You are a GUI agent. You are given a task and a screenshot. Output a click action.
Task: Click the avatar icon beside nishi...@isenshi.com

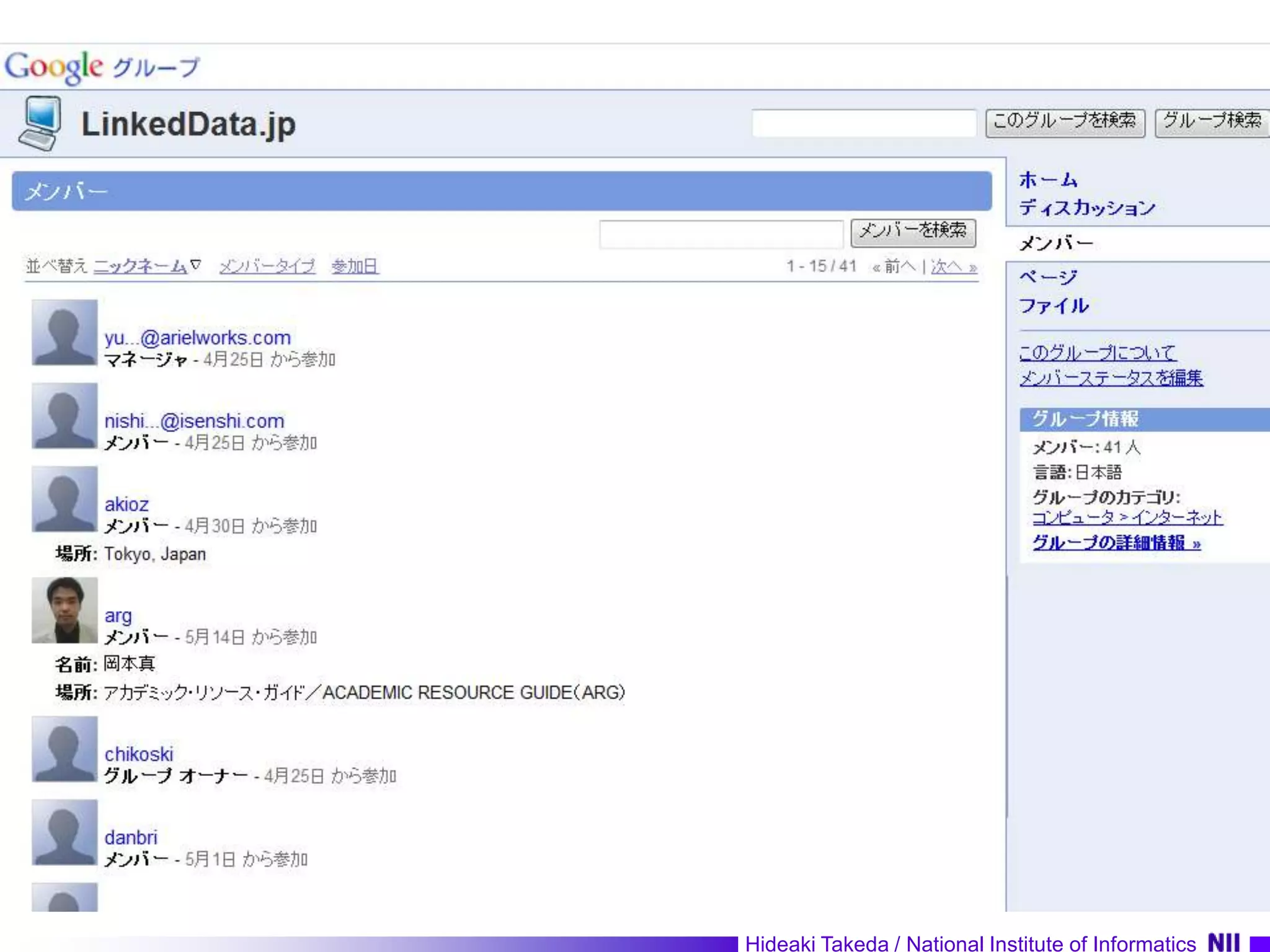tap(64, 416)
